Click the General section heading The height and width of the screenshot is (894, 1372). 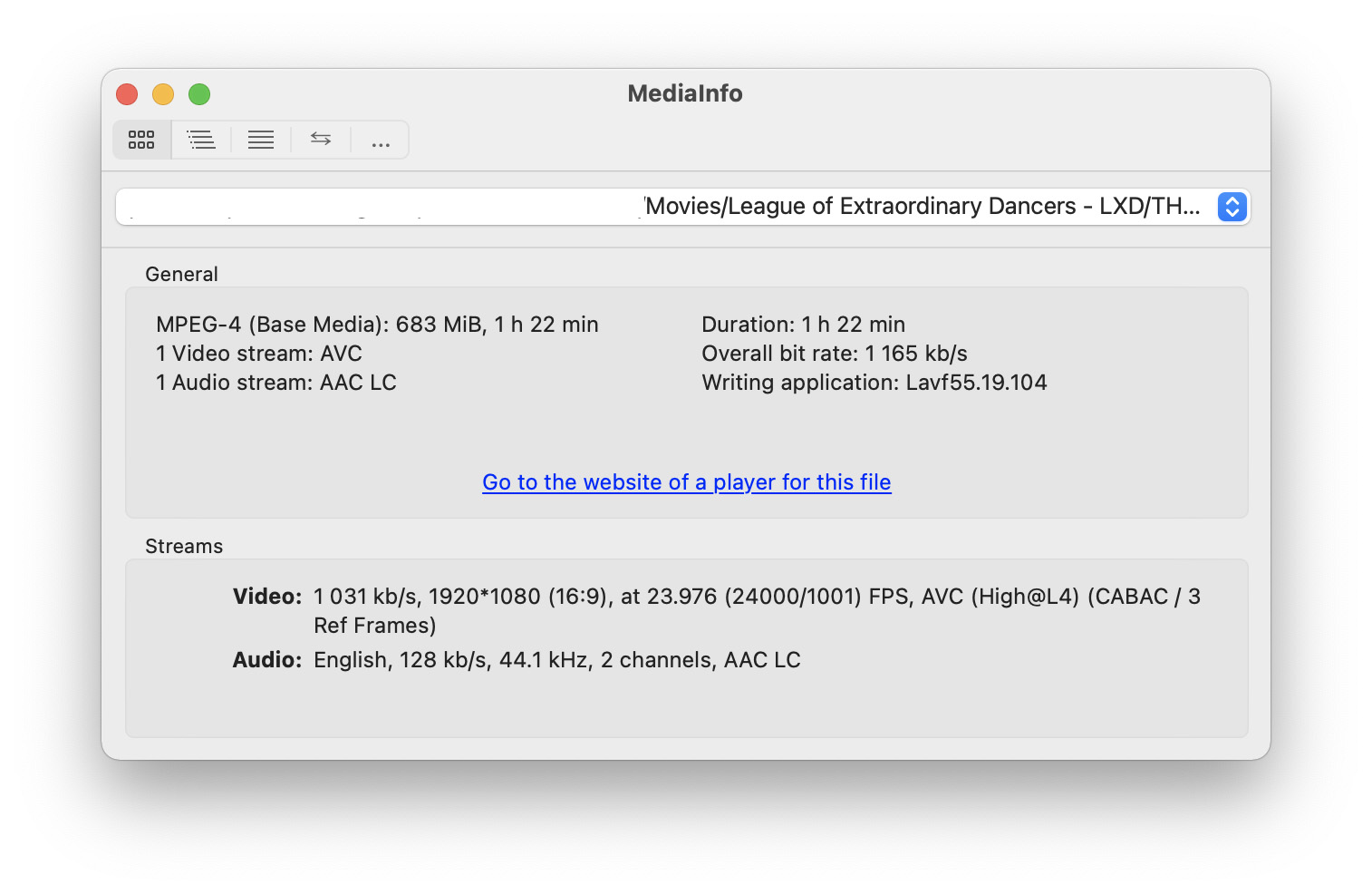coord(181,274)
